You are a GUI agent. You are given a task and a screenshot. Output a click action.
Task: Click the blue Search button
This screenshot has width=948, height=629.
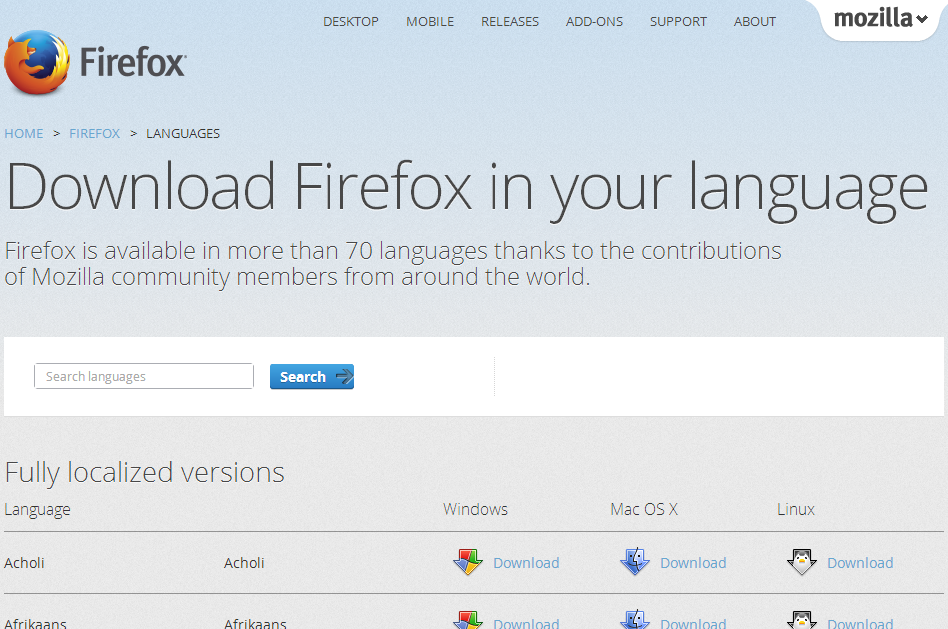[311, 377]
